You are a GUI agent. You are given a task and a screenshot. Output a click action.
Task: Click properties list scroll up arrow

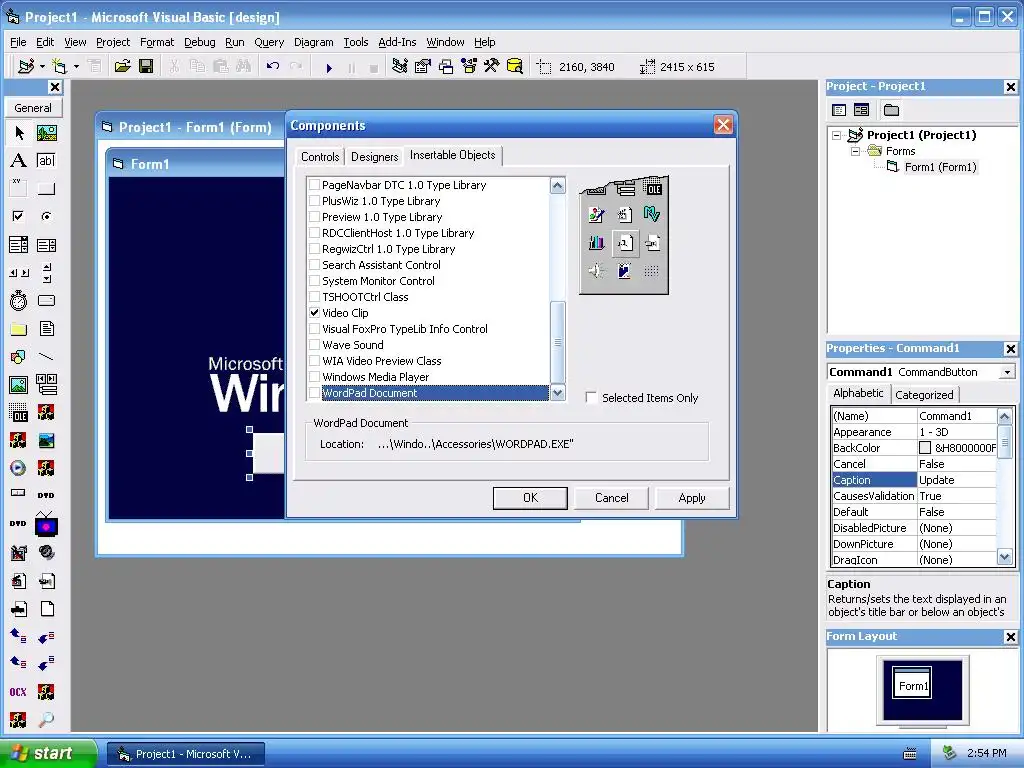click(x=1005, y=416)
